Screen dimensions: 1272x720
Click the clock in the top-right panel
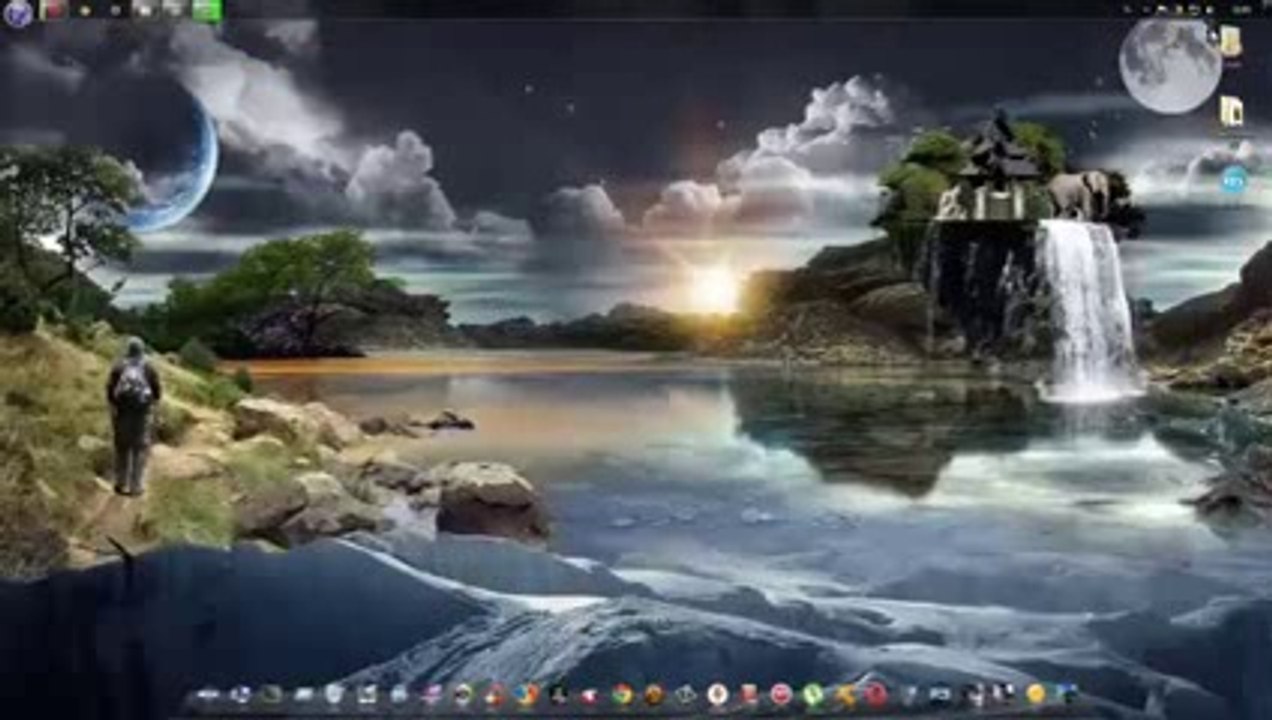1243,8
